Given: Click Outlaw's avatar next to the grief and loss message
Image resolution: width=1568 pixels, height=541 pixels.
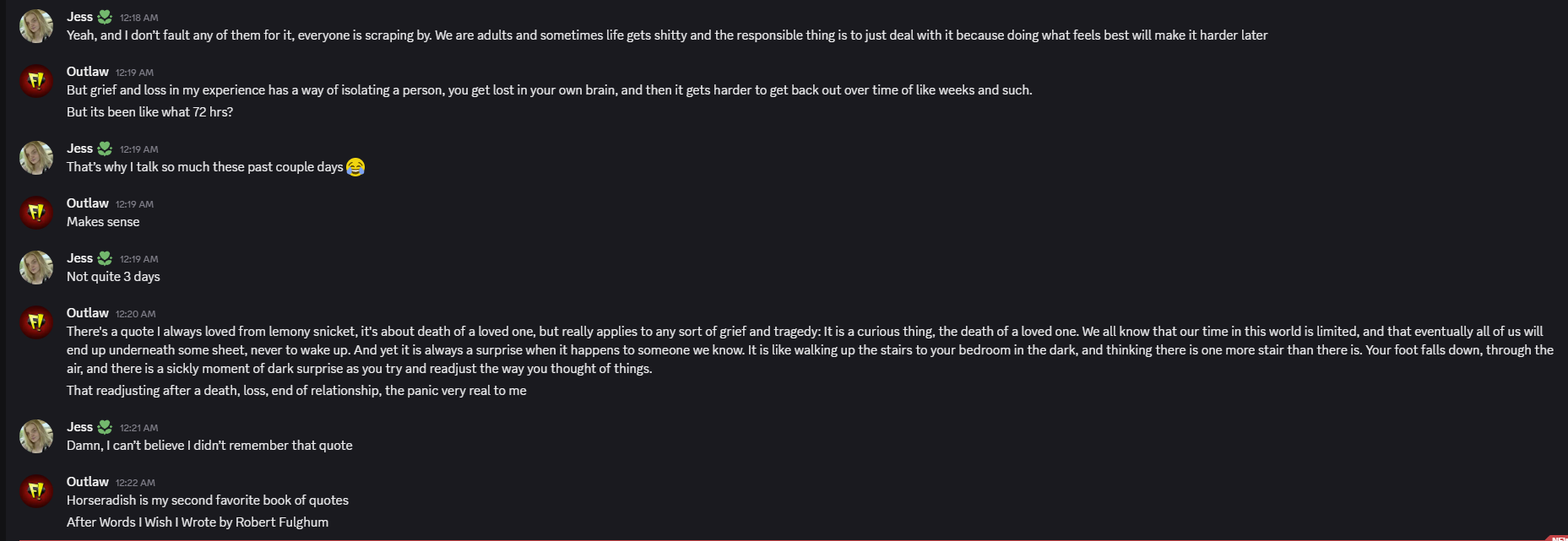Looking at the screenshot, I should pos(36,81).
